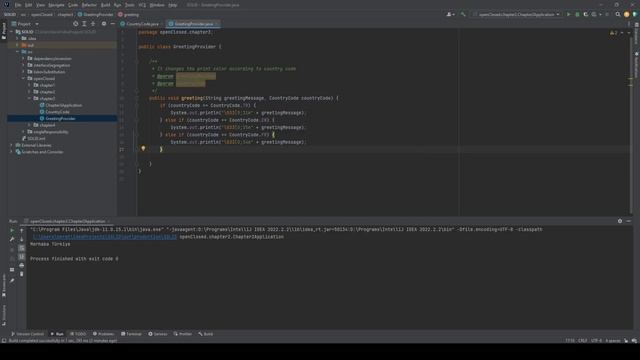Viewport: 640px width, 360px height.
Task: Expand External Libraries node
Action: coord(12,145)
